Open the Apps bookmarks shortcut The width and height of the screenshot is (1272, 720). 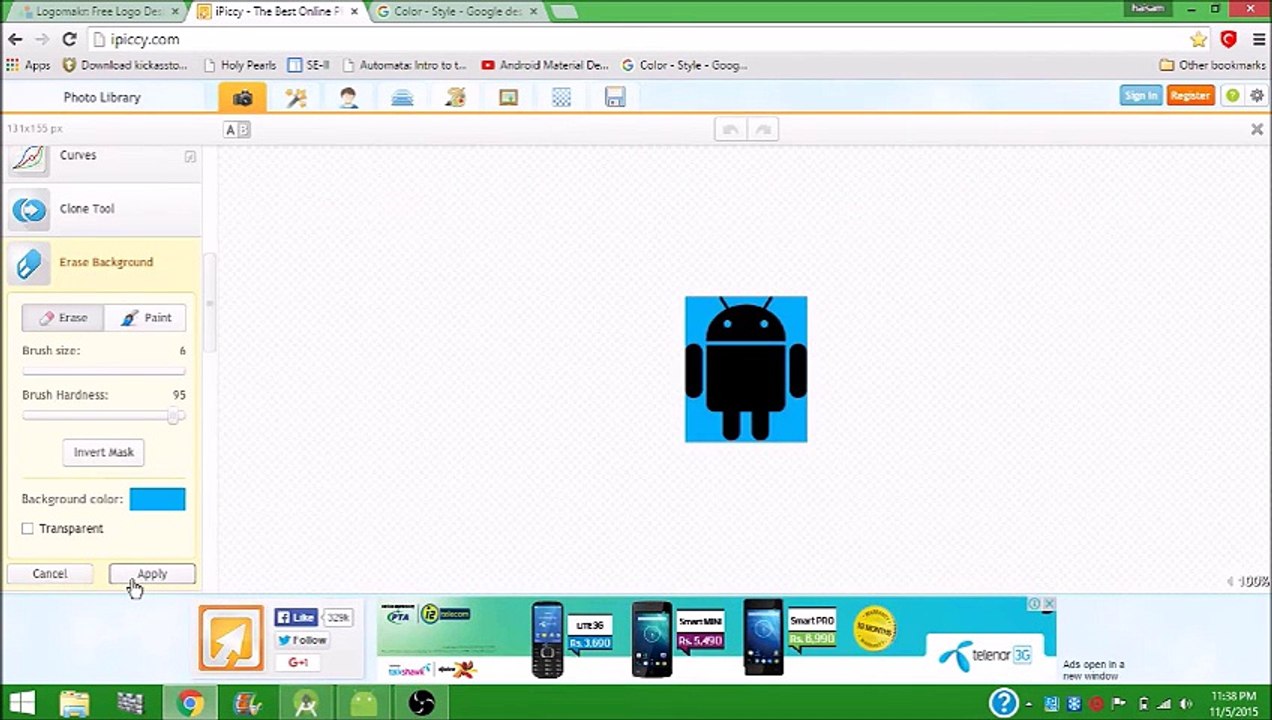28,65
